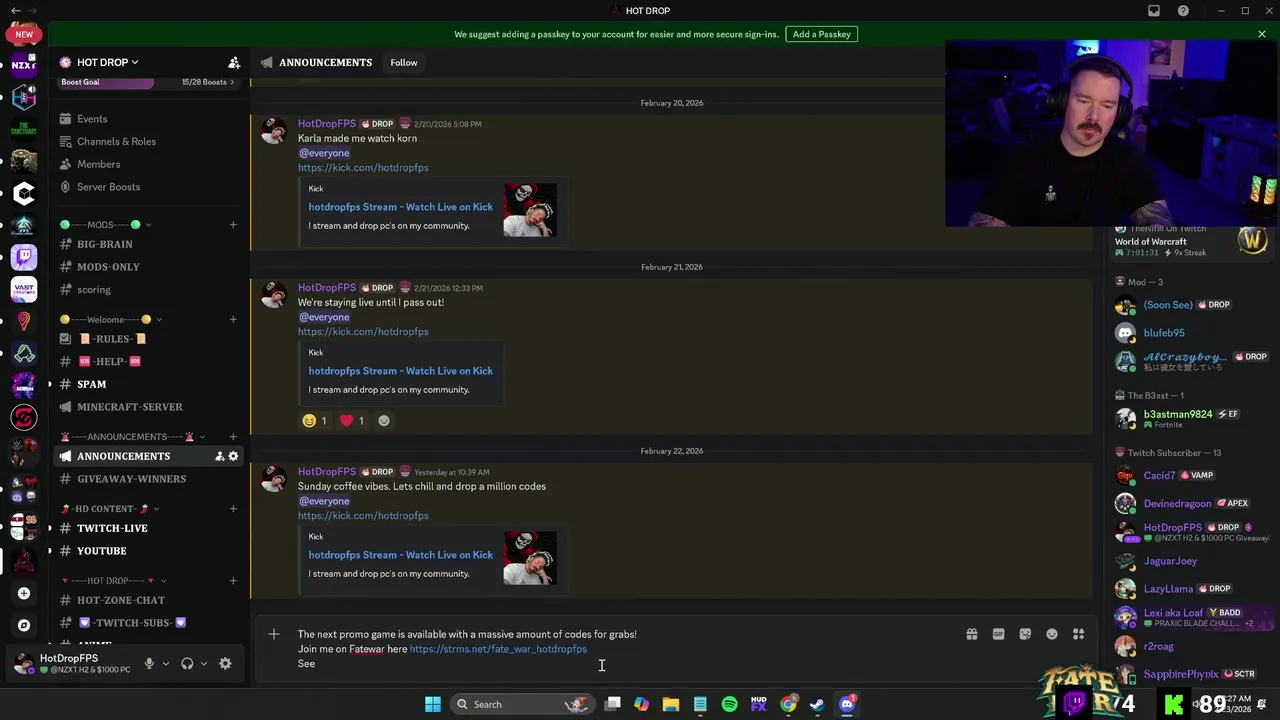The width and height of the screenshot is (1280, 720).
Task: Open the inbox icon in title bar
Action: click(x=1154, y=11)
